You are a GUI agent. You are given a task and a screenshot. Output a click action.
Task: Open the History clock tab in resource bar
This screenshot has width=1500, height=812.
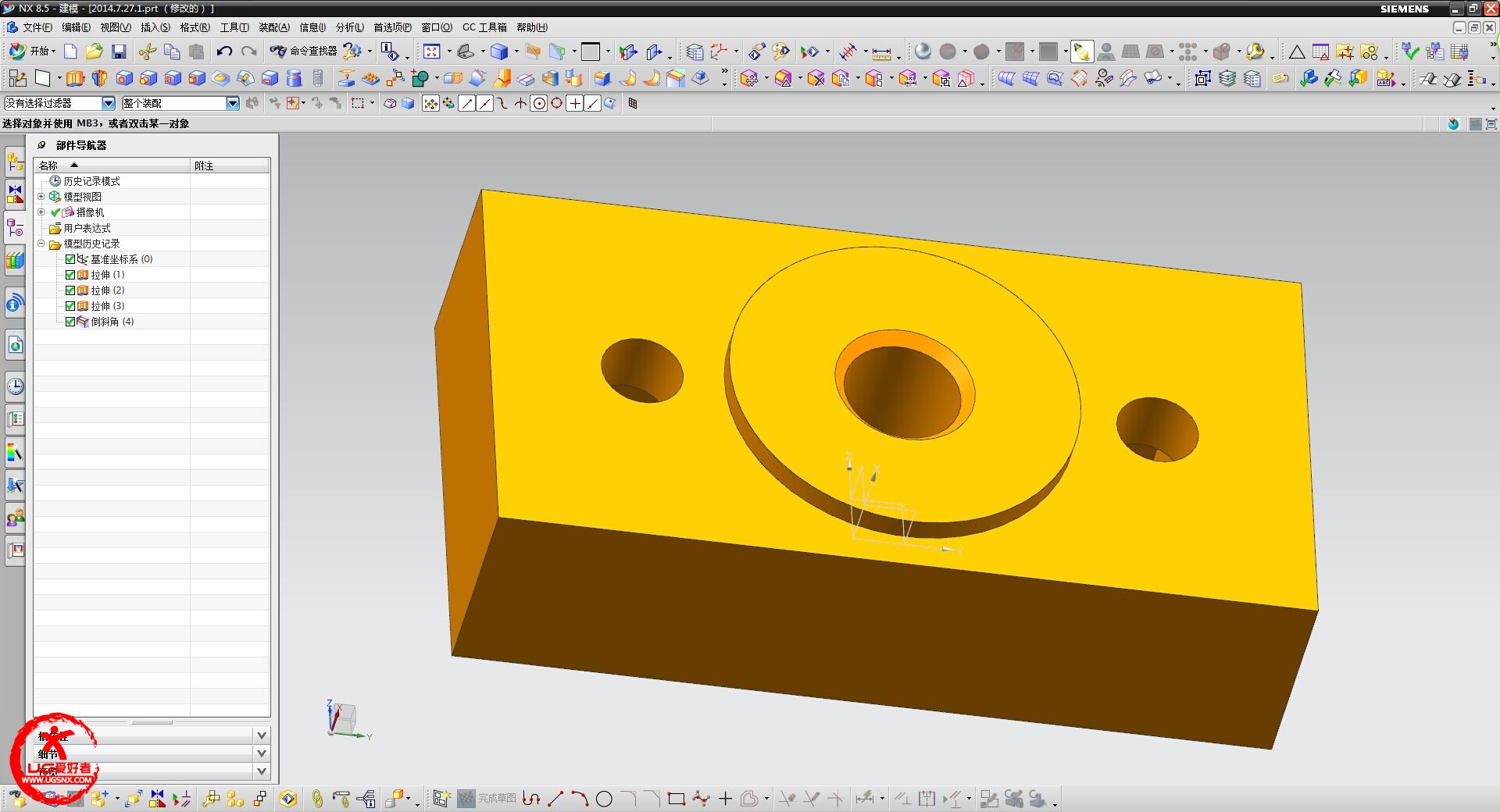point(16,386)
